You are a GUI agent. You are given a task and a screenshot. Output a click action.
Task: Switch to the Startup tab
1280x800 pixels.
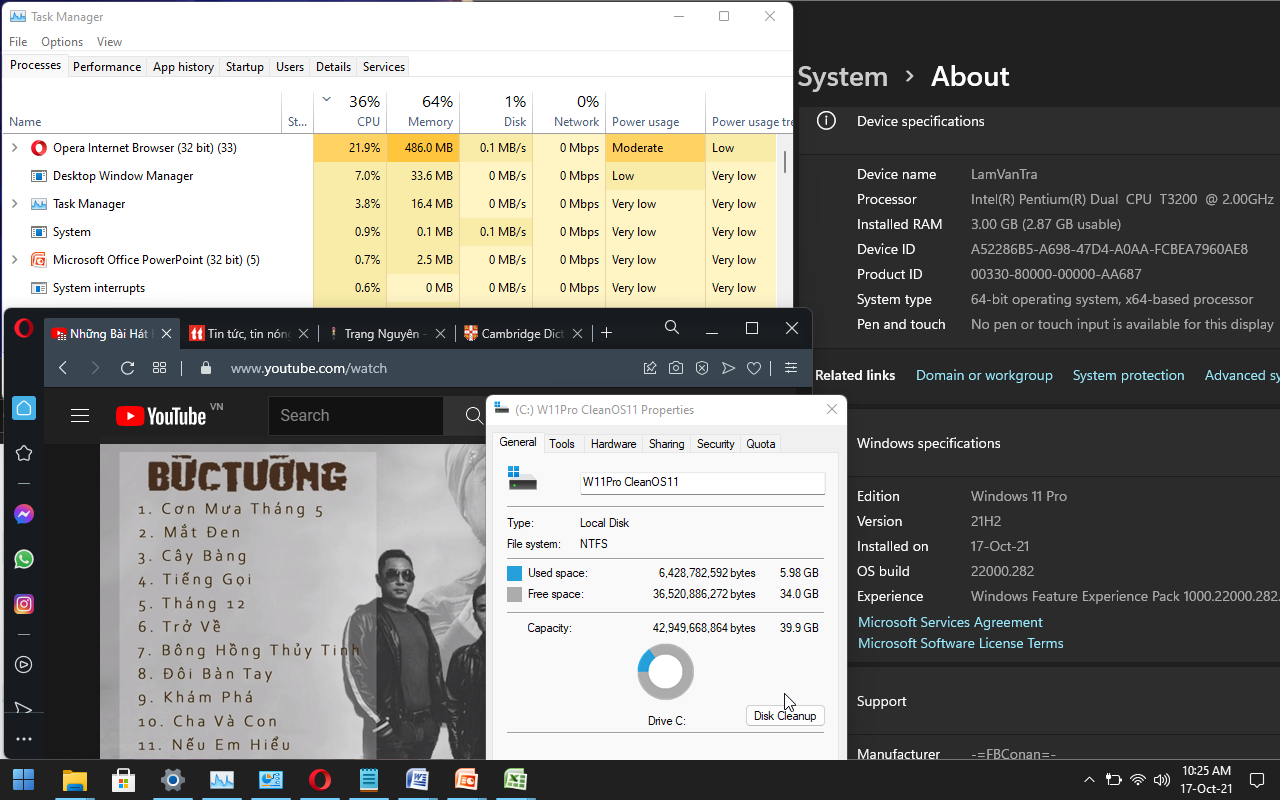[245, 67]
